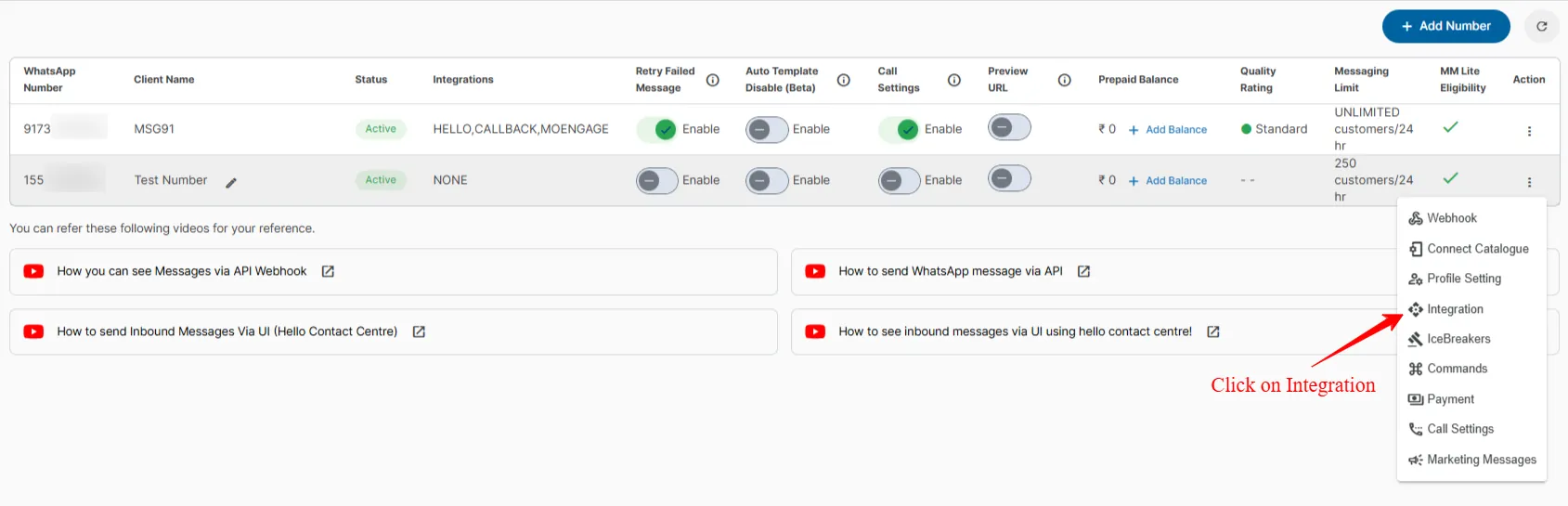Refresh the numbers list
The width and height of the screenshot is (1568, 506).
[x=1541, y=26]
